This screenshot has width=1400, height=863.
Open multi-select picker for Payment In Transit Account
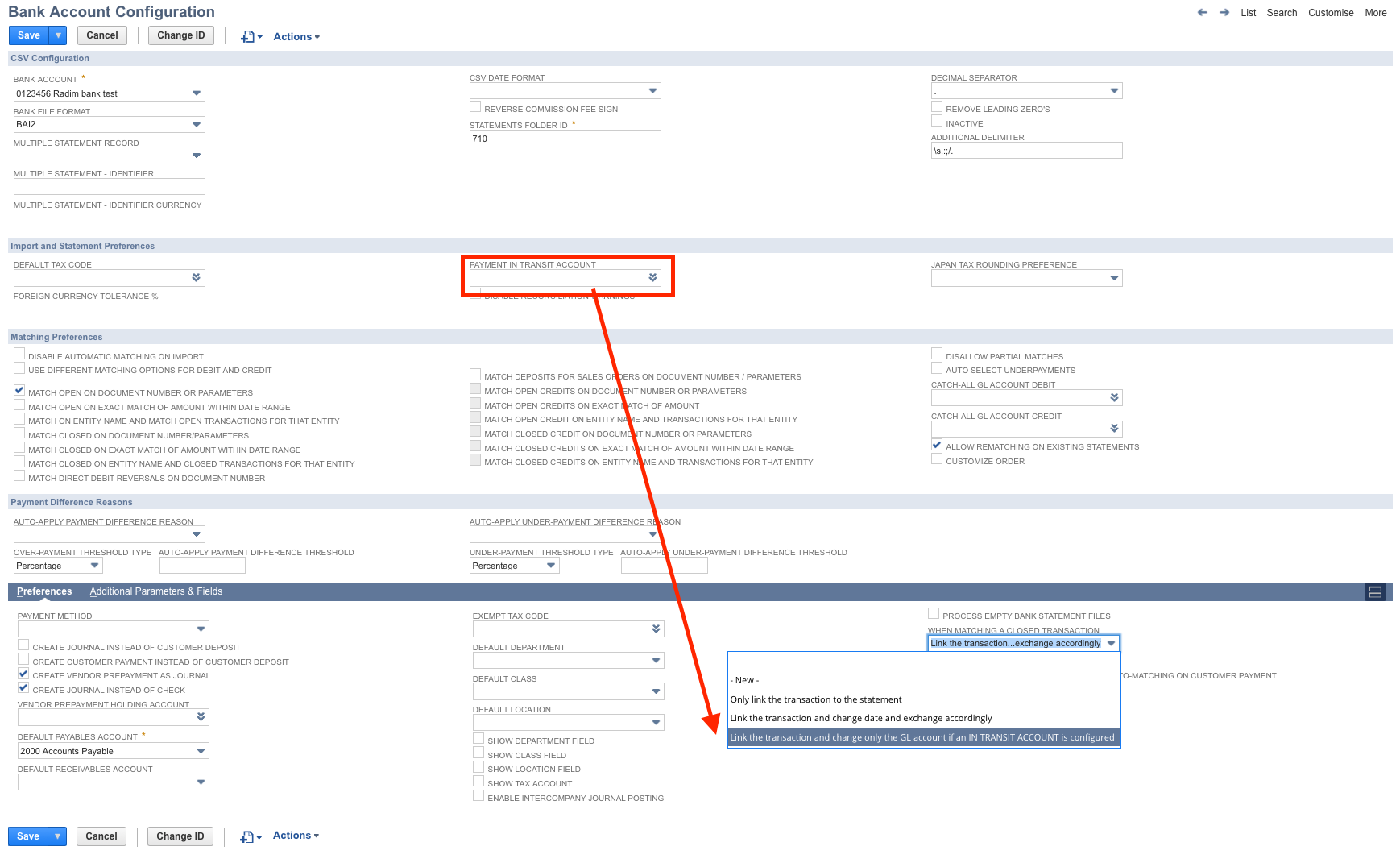click(652, 277)
